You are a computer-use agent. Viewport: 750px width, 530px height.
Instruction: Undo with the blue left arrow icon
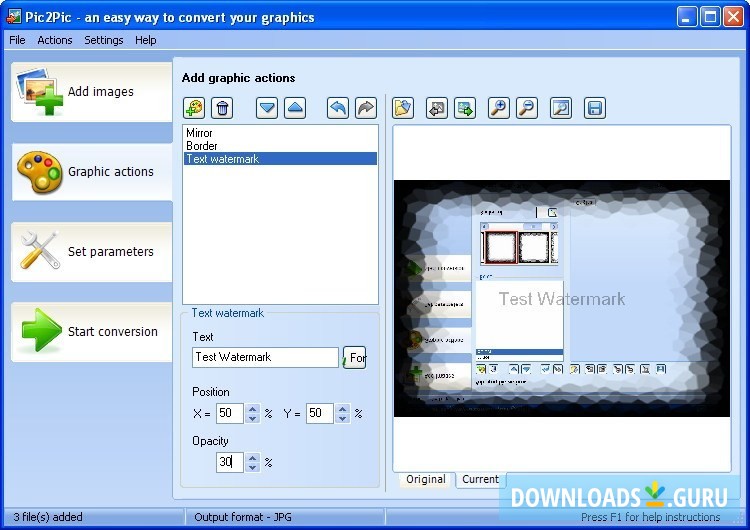[338, 108]
